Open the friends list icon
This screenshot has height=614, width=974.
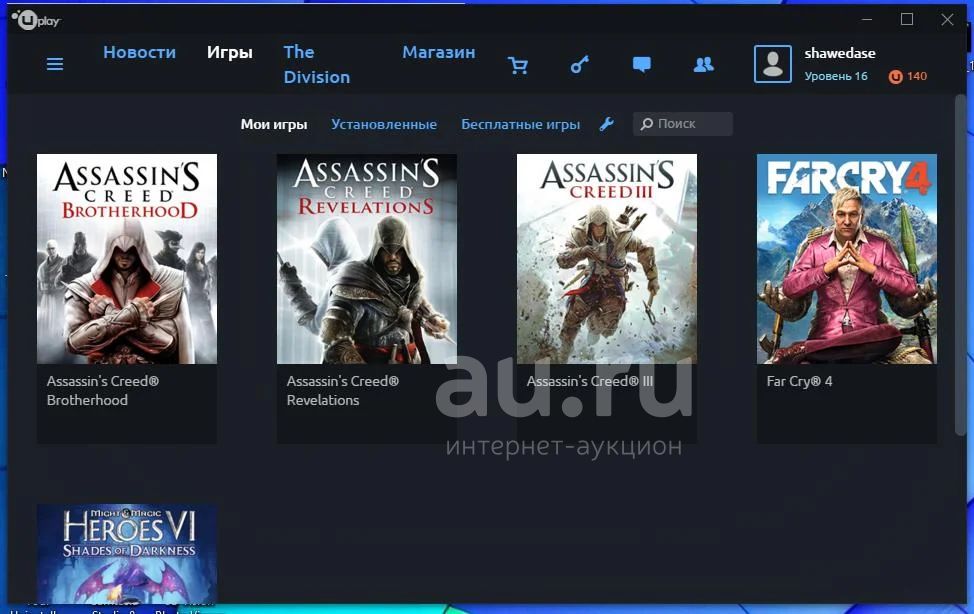pos(703,64)
